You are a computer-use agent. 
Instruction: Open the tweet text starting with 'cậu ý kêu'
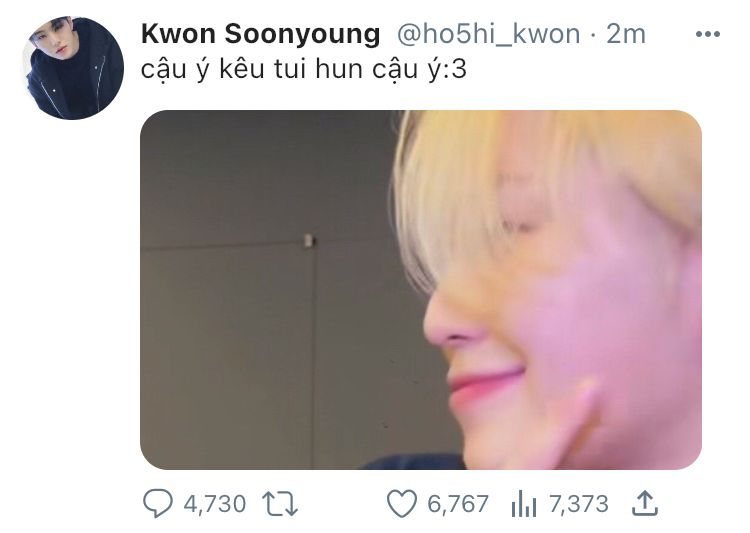[x=303, y=70]
